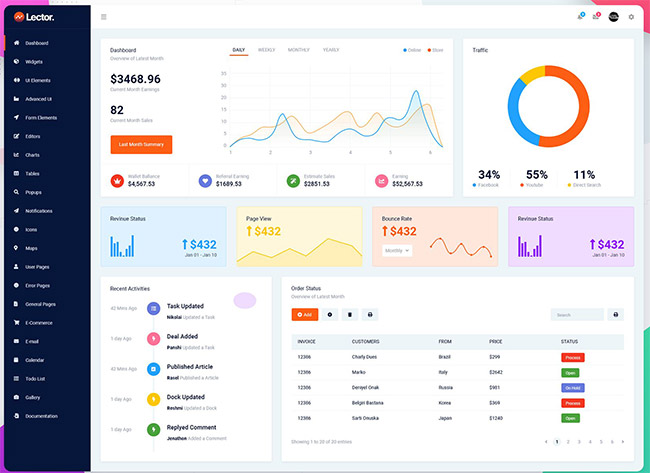Click the trash delete icon in Order Status

click(x=349, y=314)
